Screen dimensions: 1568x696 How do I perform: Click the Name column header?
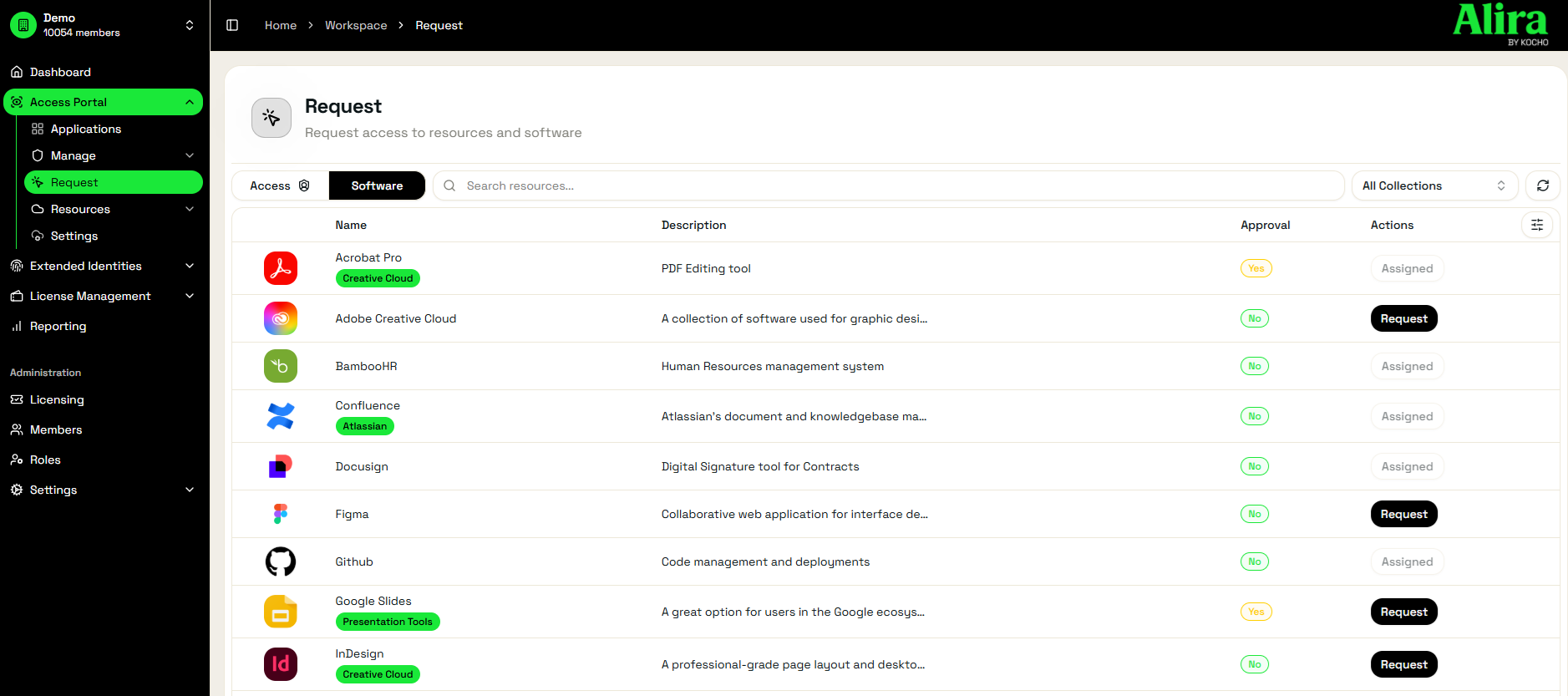point(351,225)
